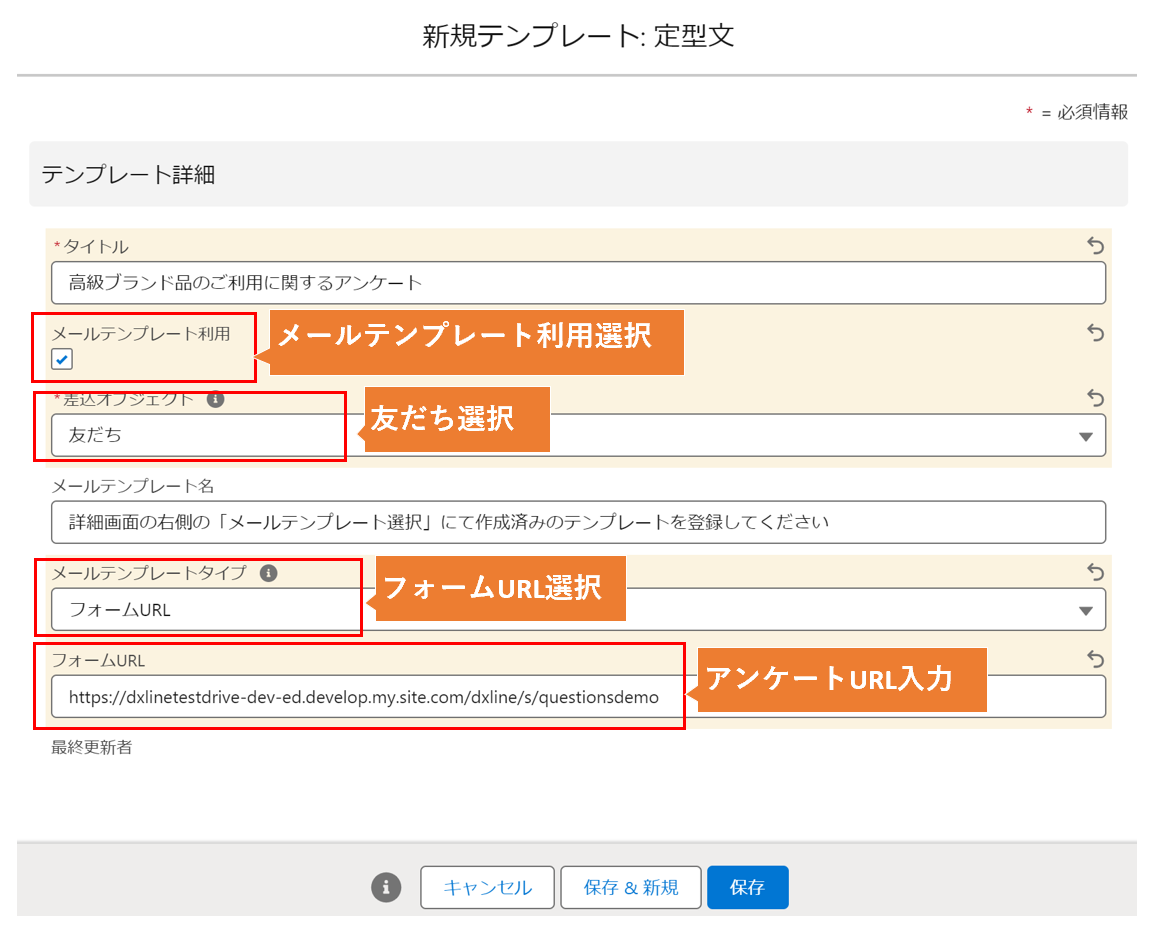Undo edits on the フォームURL field
The height and width of the screenshot is (937, 1158).
(x=1095, y=659)
